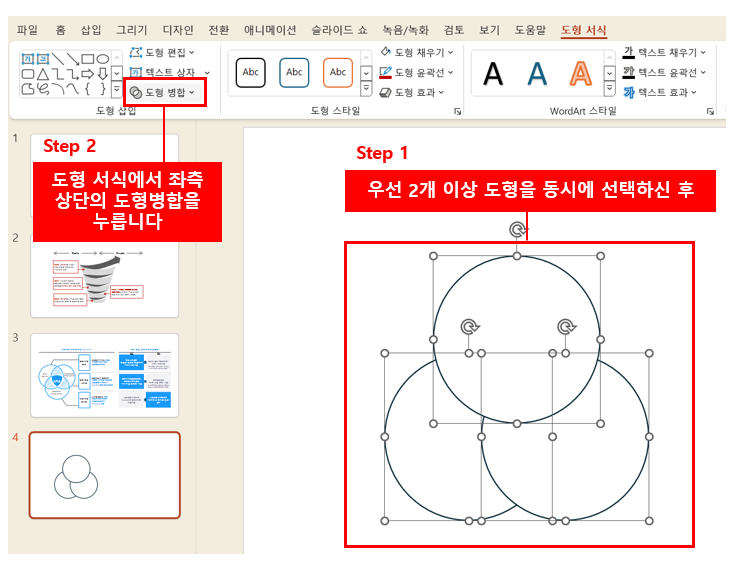Open the 도형 스타일 dialog launcher
738x562 pixels.
(x=457, y=112)
